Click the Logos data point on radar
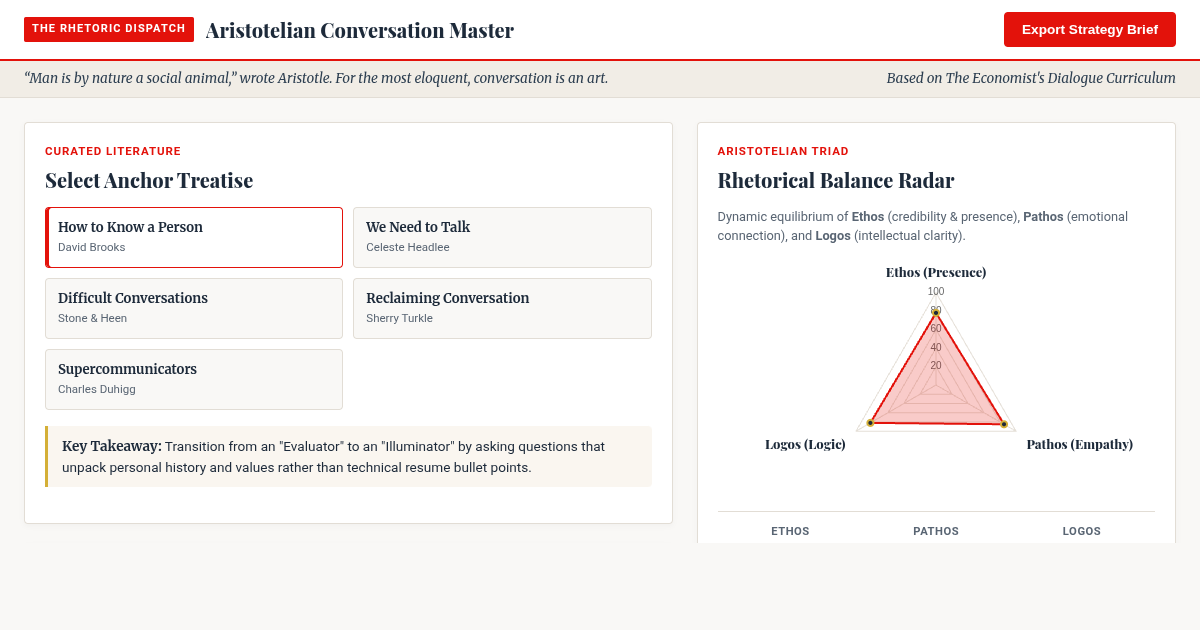This screenshot has height=630, width=1200. pyautogui.click(x=870, y=423)
